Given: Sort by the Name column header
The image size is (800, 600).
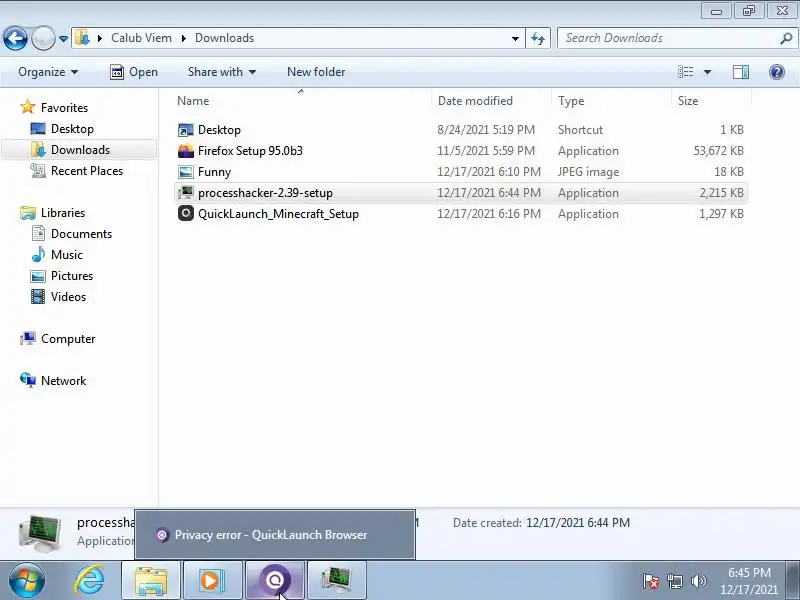Looking at the screenshot, I should [x=302, y=101].
